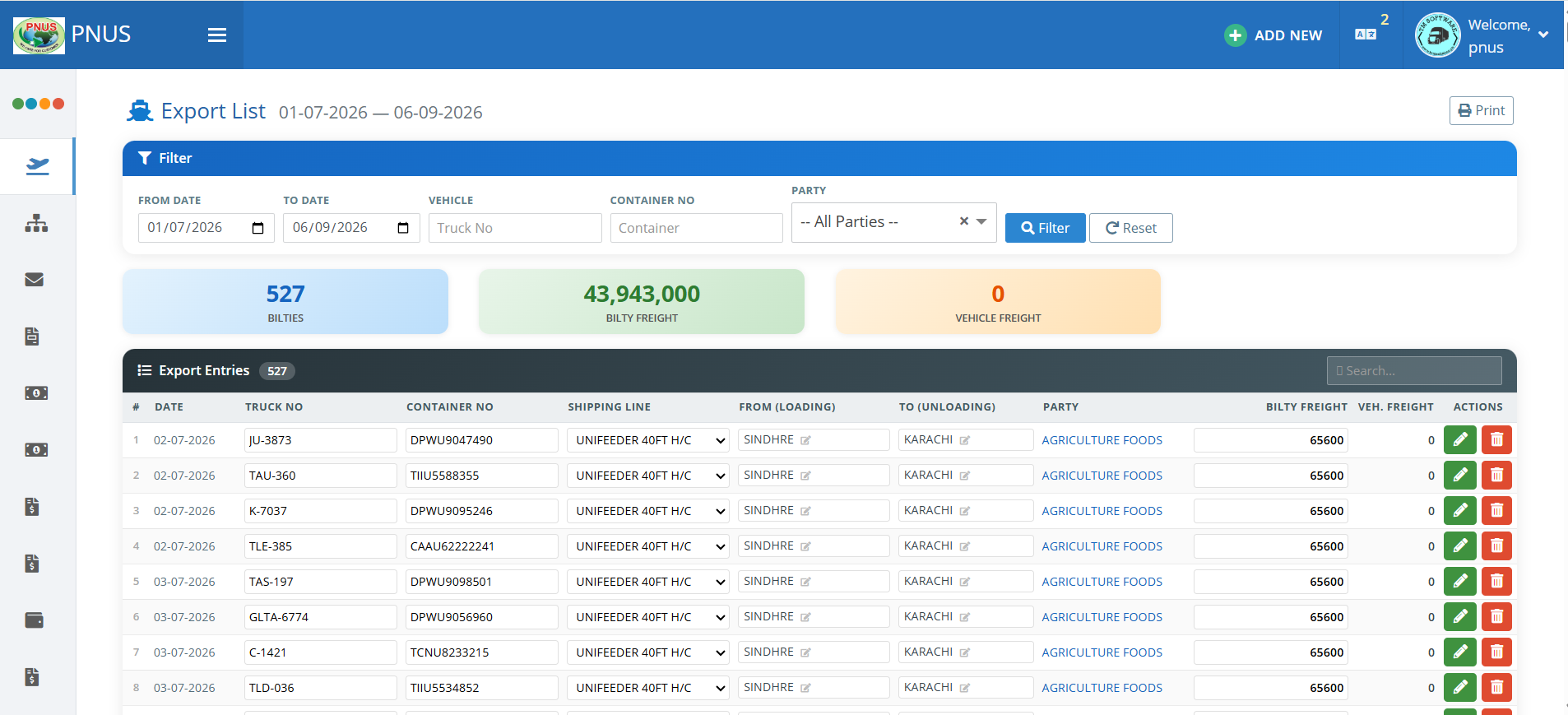Reset the filter fields
This screenshot has height=715, width=1568.
1130,228
